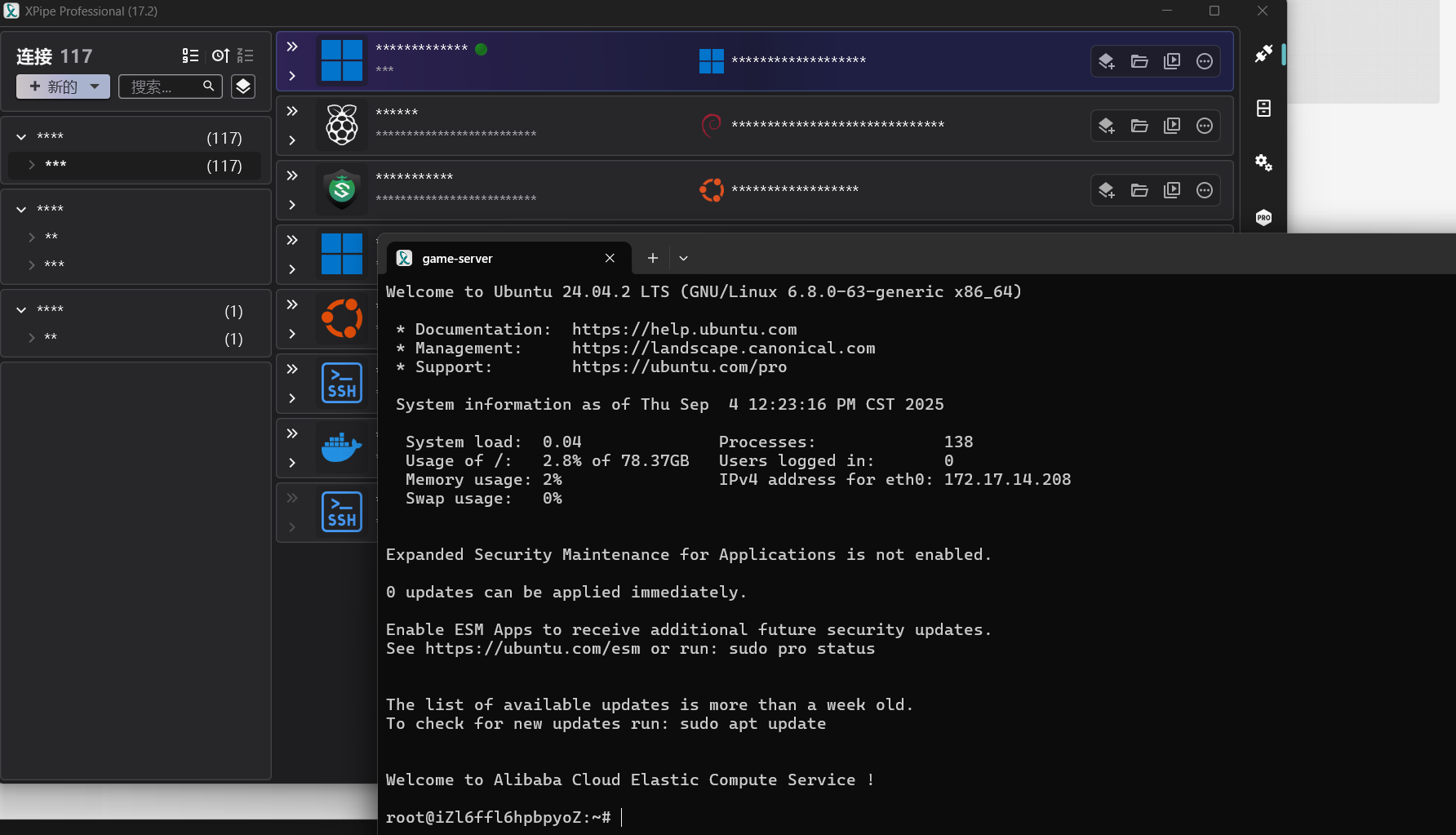The height and width of the screenshot is (835, 1456).
Task: Click the Docker whale entry icon
Action: 342,447
